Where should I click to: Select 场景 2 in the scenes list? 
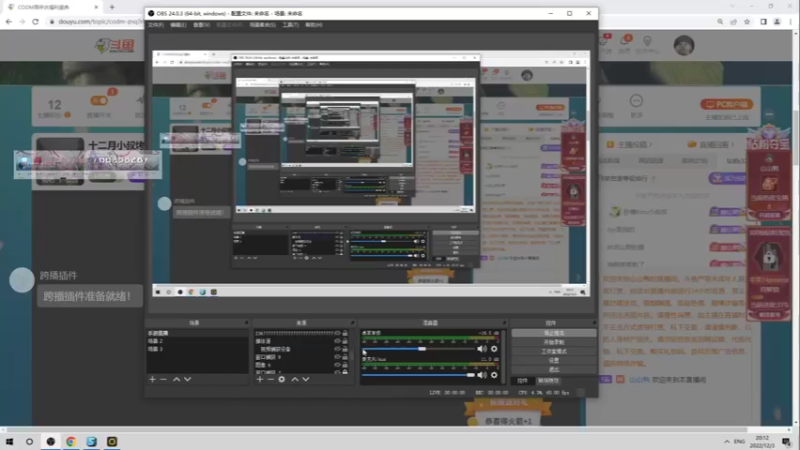click(196, 341)
